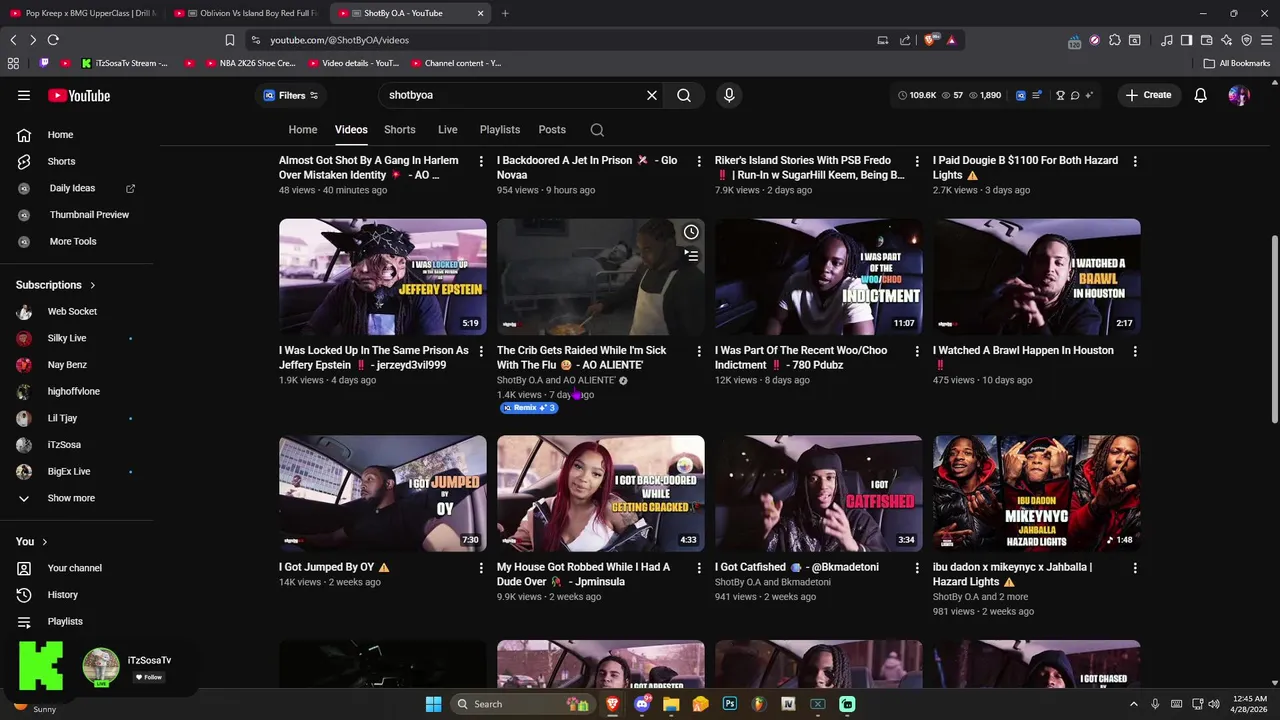Start voice search with the microphone
The width and height of the screenshot is (1280, 720).
tap(729, 95)
